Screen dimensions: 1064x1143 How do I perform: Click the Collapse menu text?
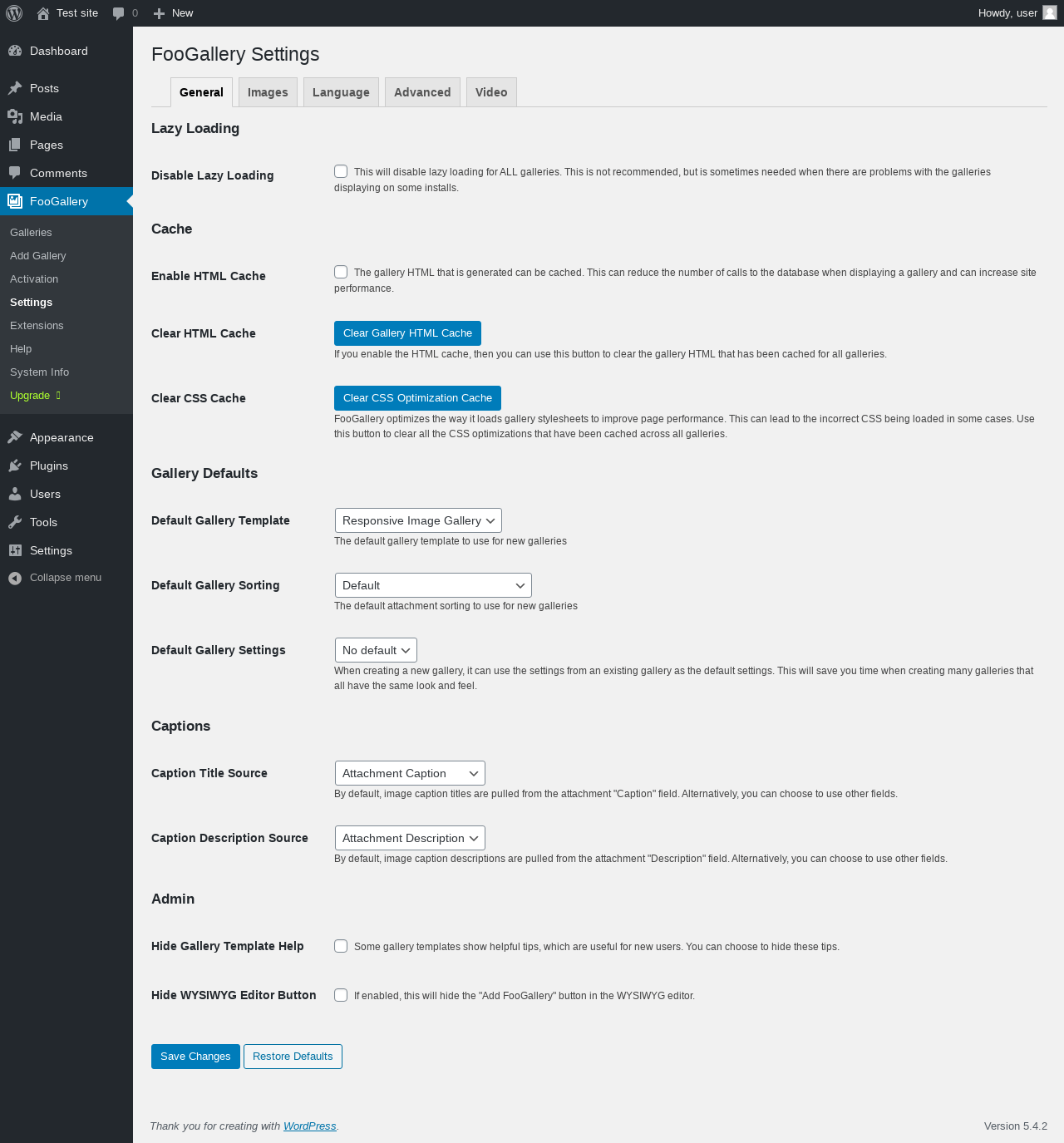click(66, 578)
